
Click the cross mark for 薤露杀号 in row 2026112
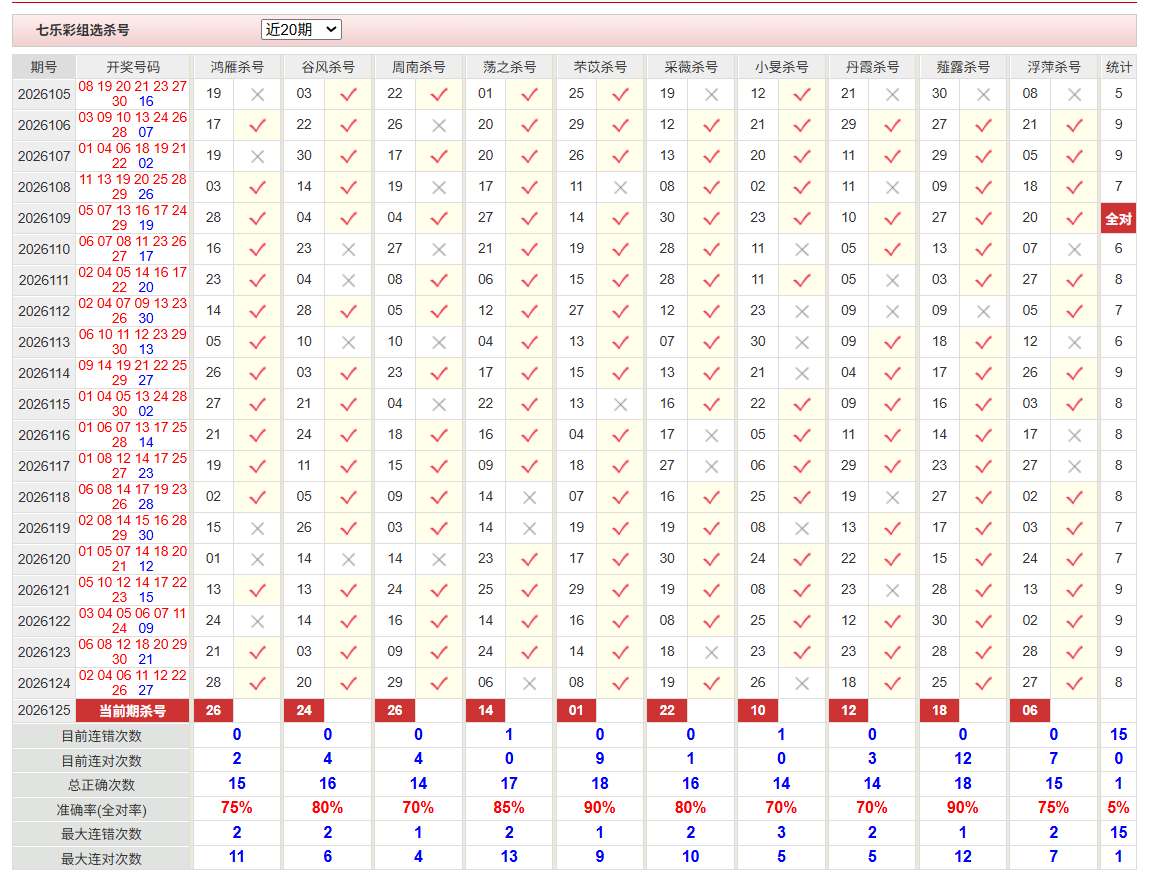coord(983,311)
